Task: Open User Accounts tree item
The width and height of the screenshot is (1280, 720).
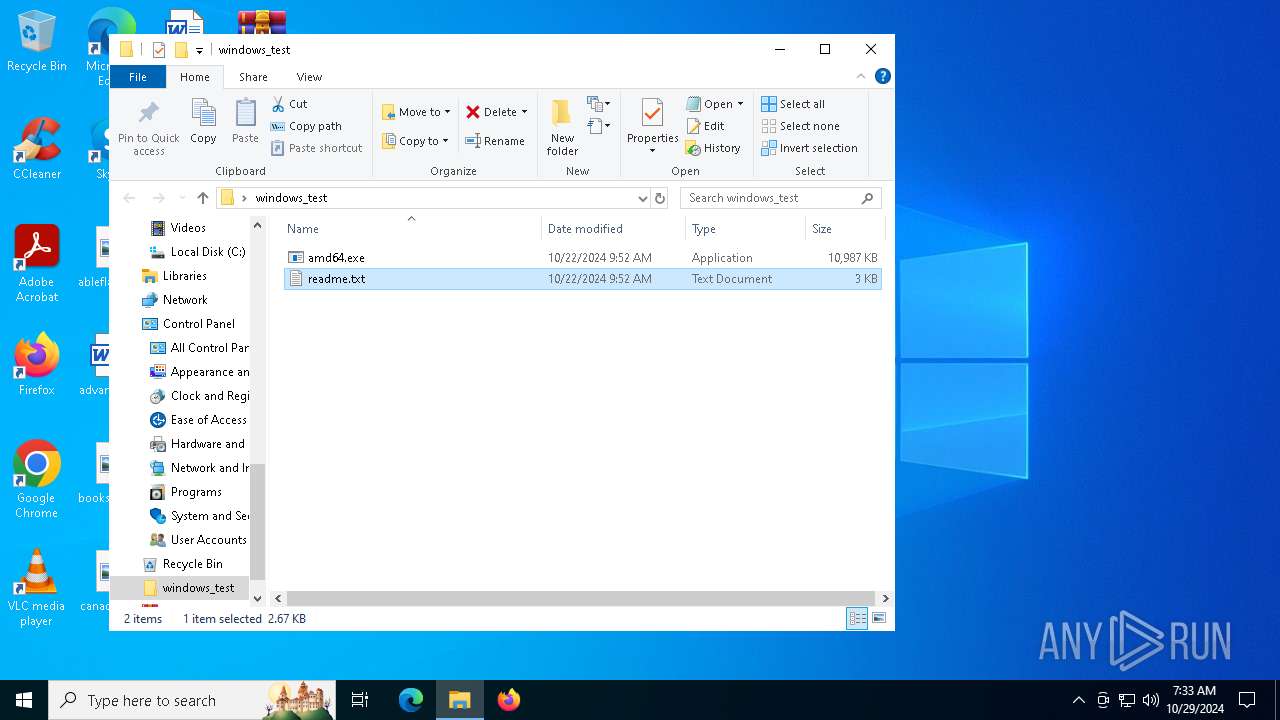Action: (199, 540)
